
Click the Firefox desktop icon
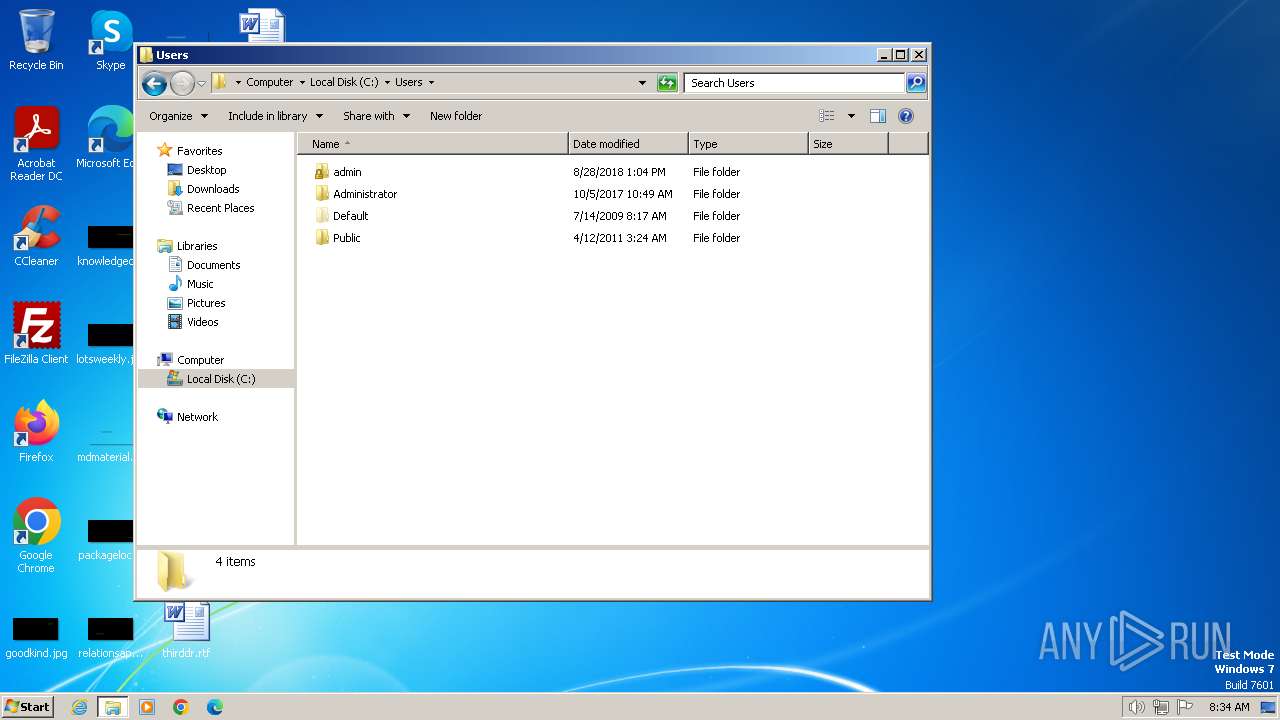click(36, 431)
